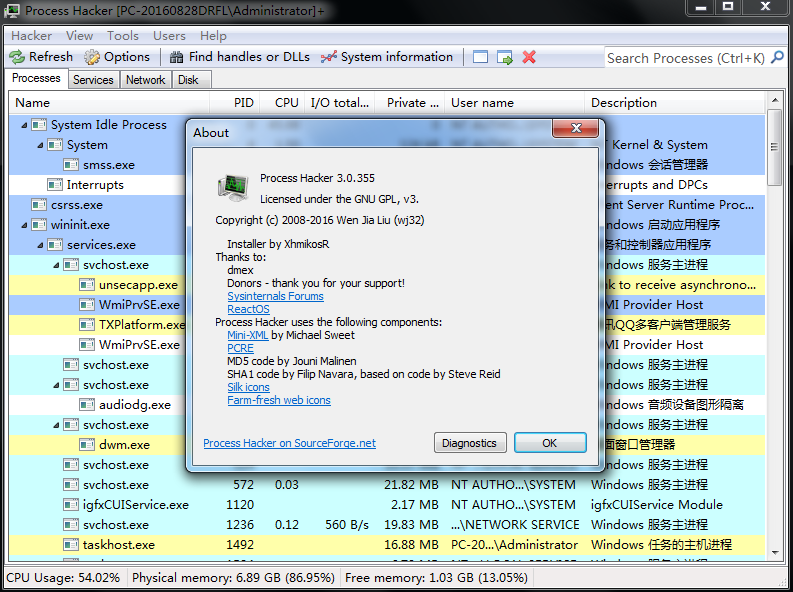Click the red X terminate toolbar icon
793x592 pixels.
[529, 57]
